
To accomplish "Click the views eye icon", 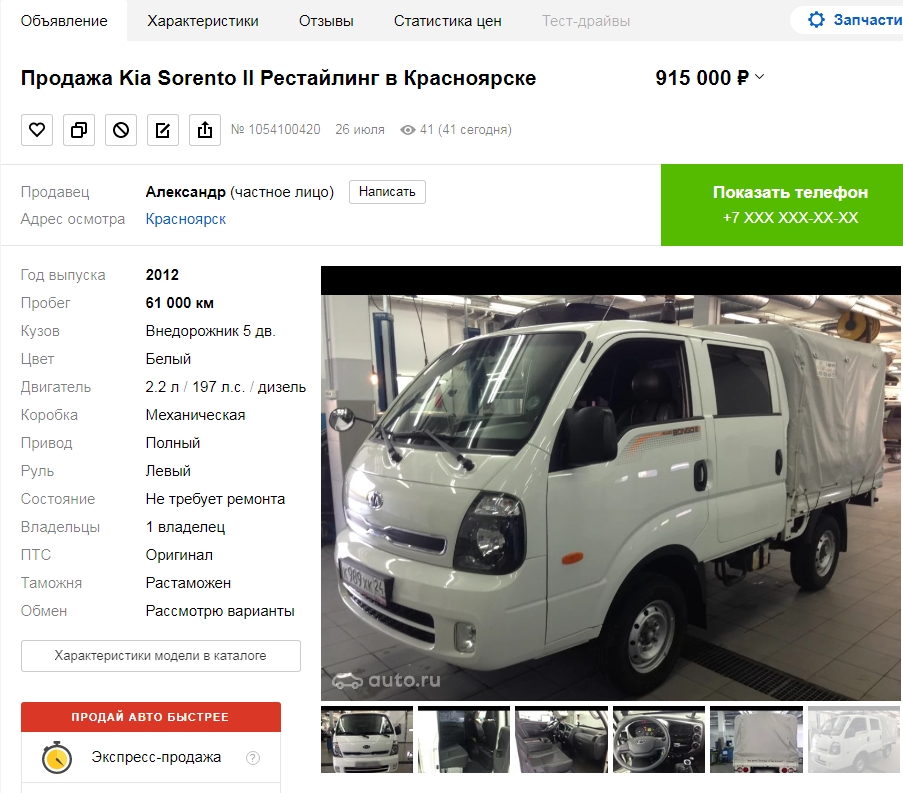I will click(408, 130).
